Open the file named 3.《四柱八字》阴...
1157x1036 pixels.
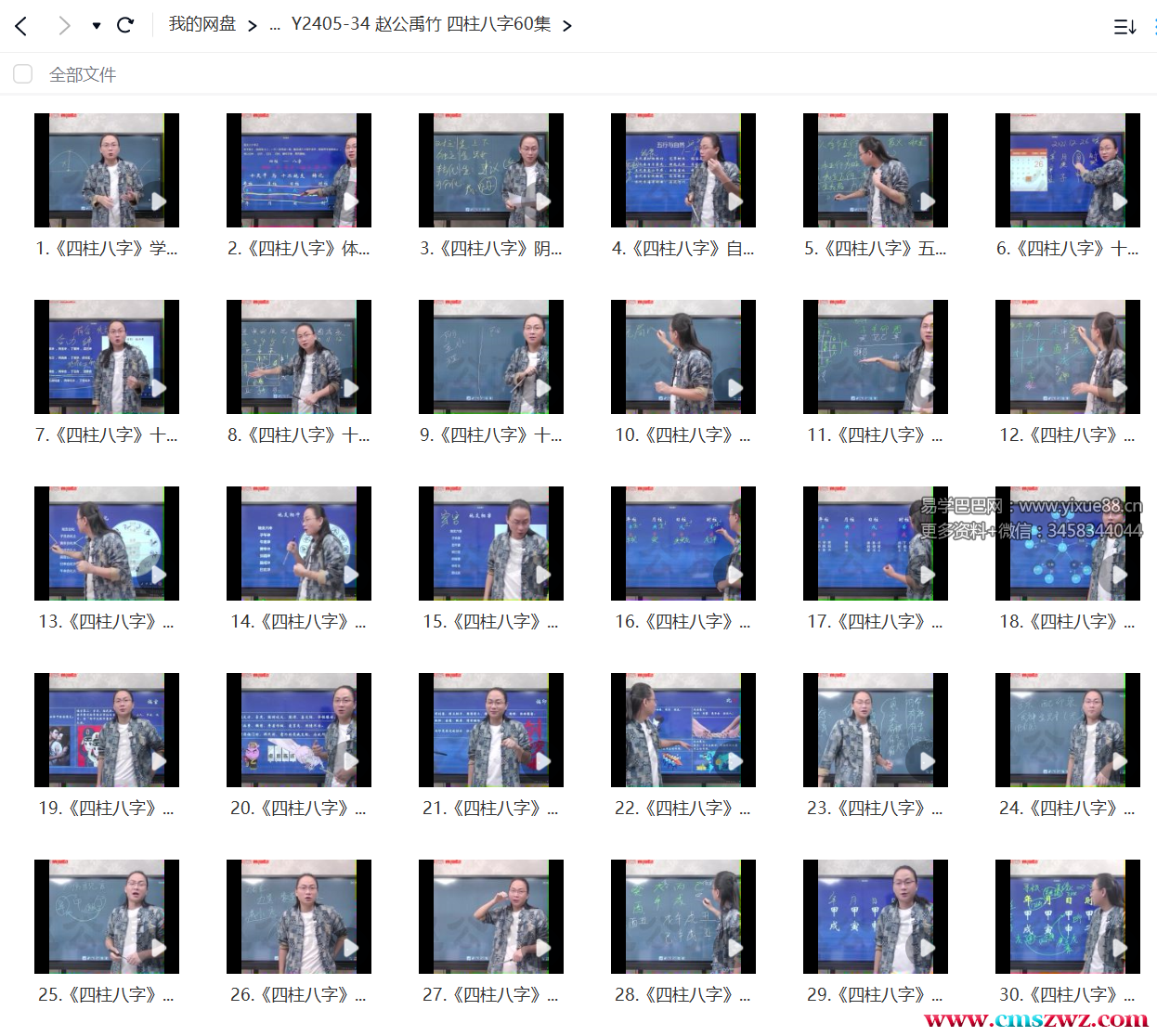pos(490,249)
